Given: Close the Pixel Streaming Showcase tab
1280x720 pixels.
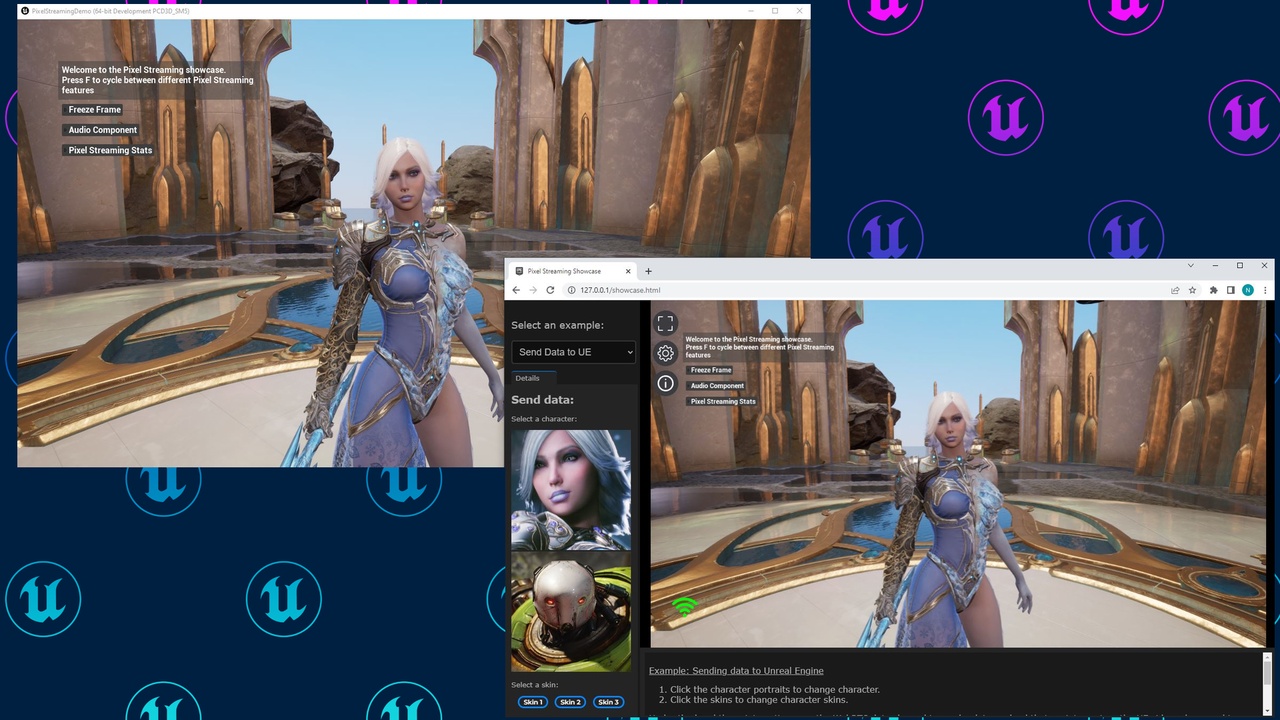Looking at the screenshot, I should click(x=629, y=271).
